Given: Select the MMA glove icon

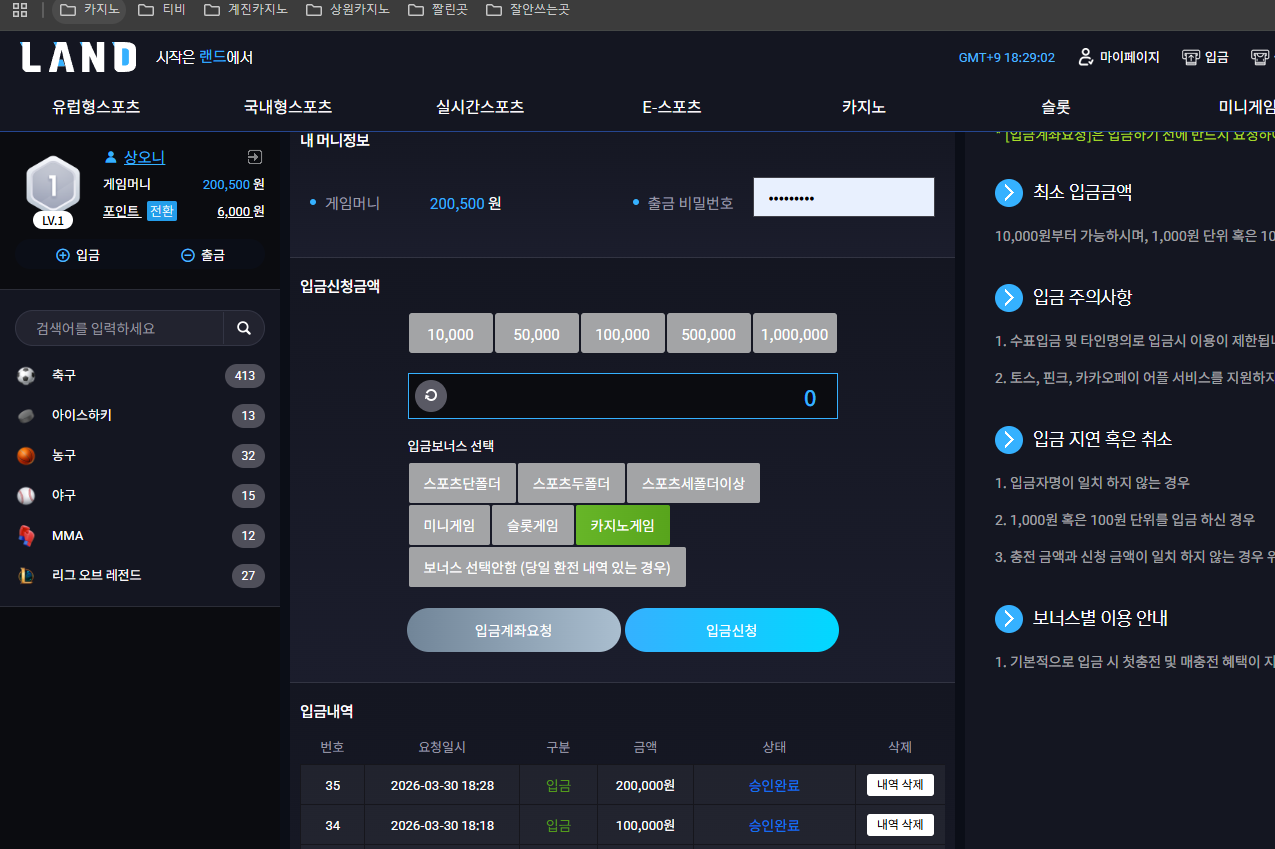Looking at the screenshot, I should click(x=26, y=536).
